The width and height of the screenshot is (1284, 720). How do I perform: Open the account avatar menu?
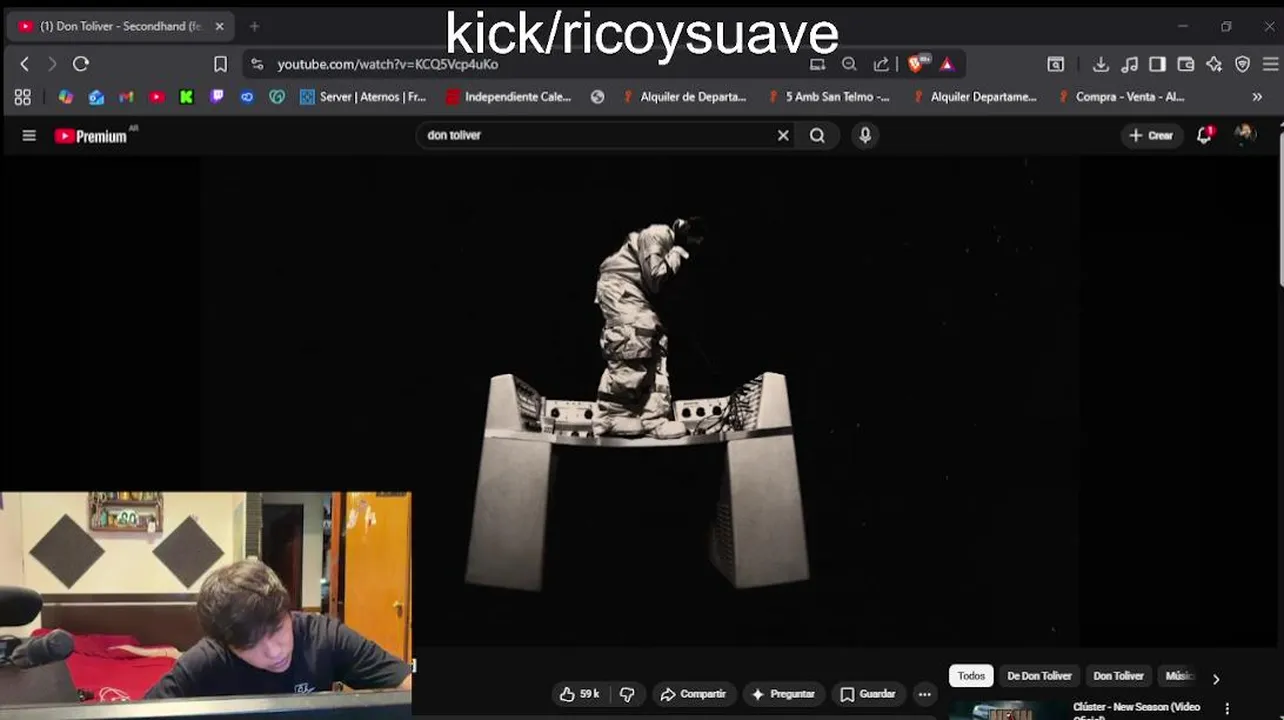[x=1245, y=134]
